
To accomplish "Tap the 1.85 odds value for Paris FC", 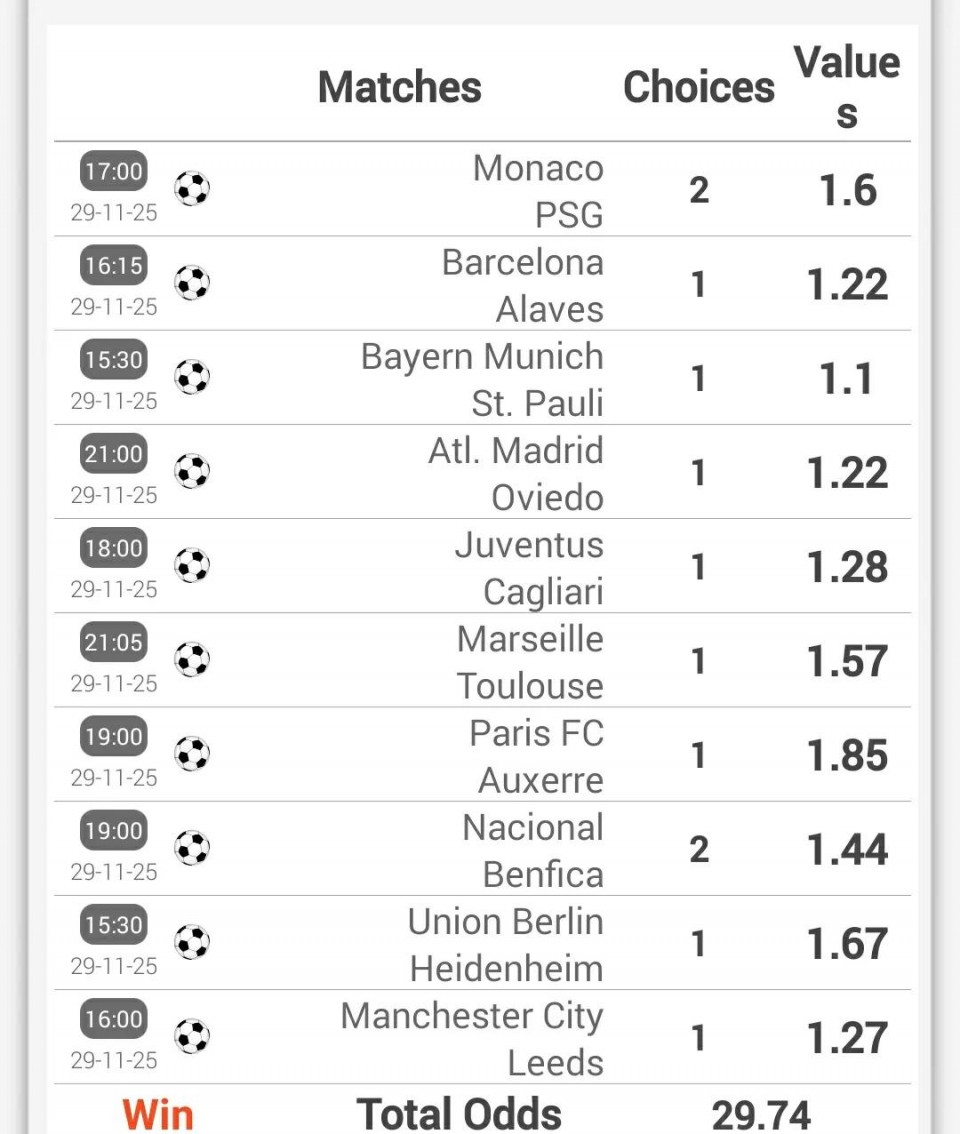I will tap(847, 755).
